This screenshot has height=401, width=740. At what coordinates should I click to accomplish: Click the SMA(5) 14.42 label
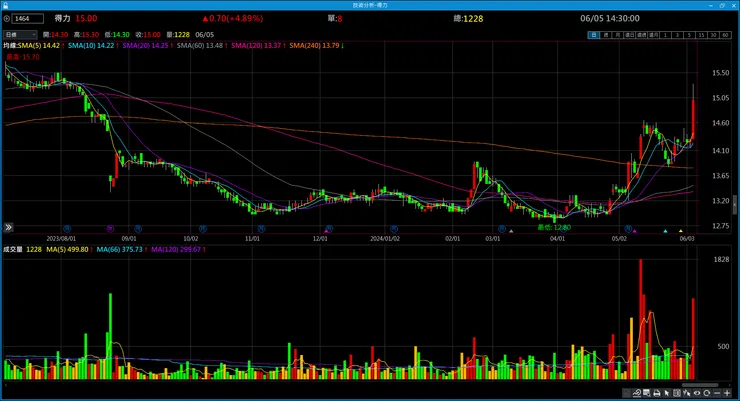tap(39, 45)
